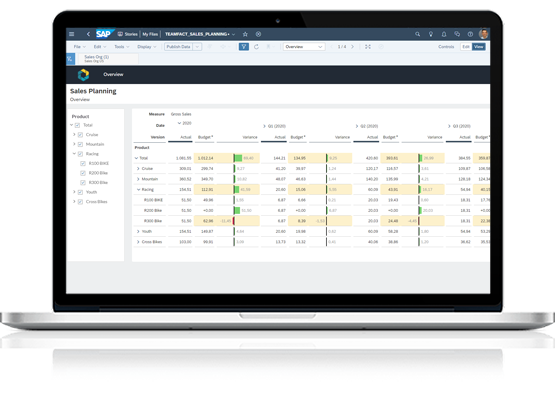Image resolution: width=555 pixels, height=394 pixels.
Task: Click the Gross Sales measure label
Action: [x=181, y=114]
